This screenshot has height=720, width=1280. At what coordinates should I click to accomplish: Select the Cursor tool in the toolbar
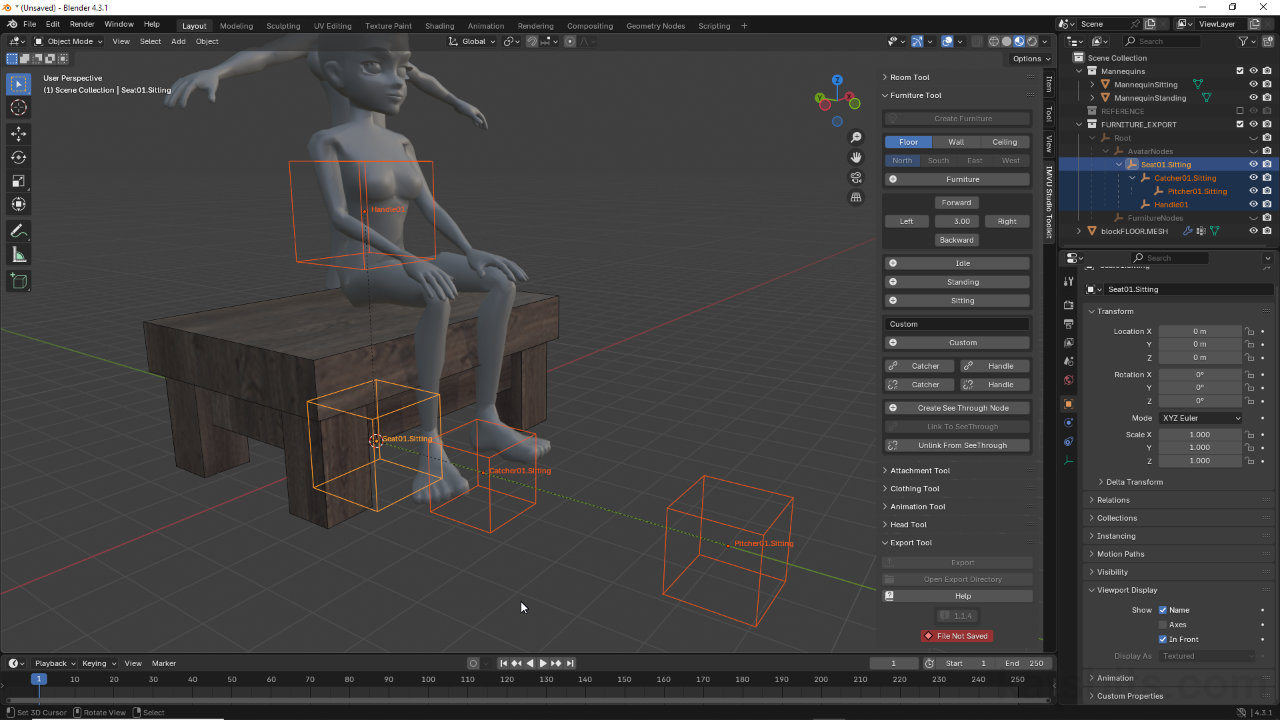(18, 108)
